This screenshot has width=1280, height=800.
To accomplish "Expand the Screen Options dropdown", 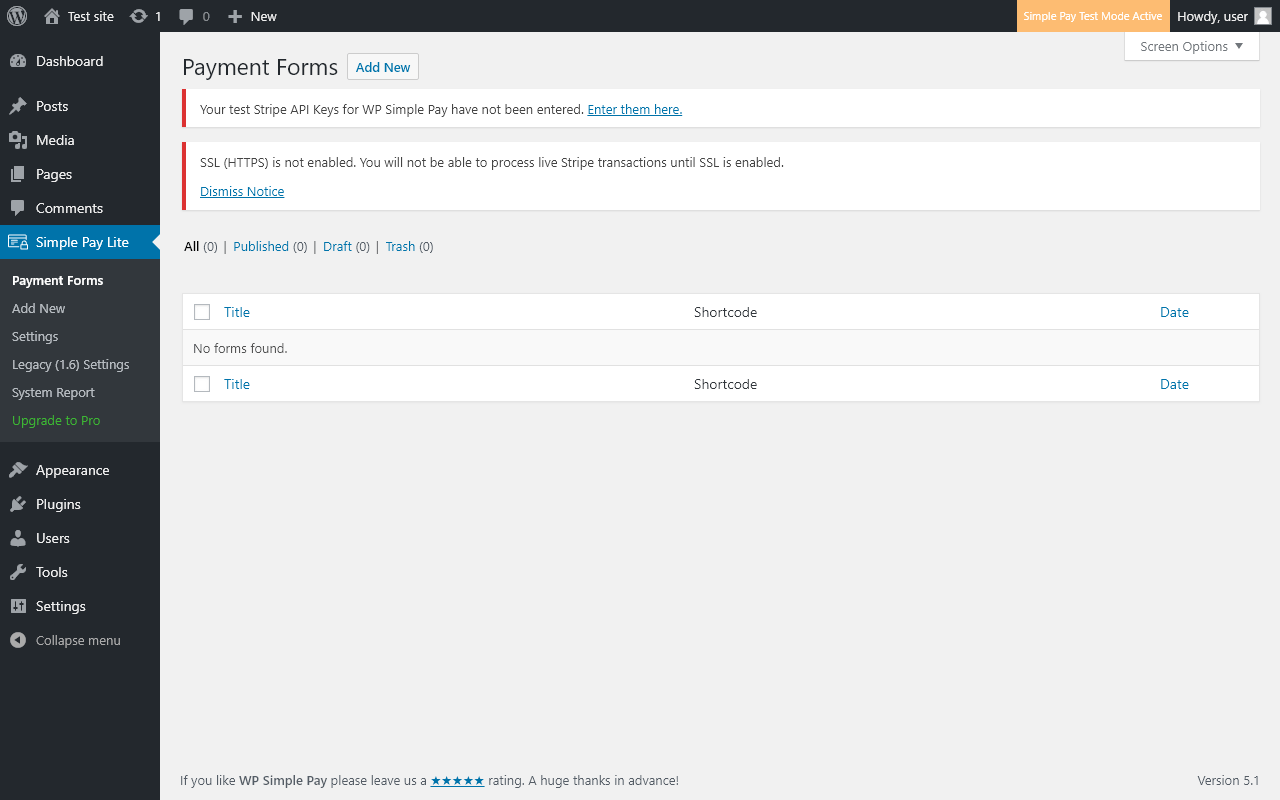I will [1191, 46].
